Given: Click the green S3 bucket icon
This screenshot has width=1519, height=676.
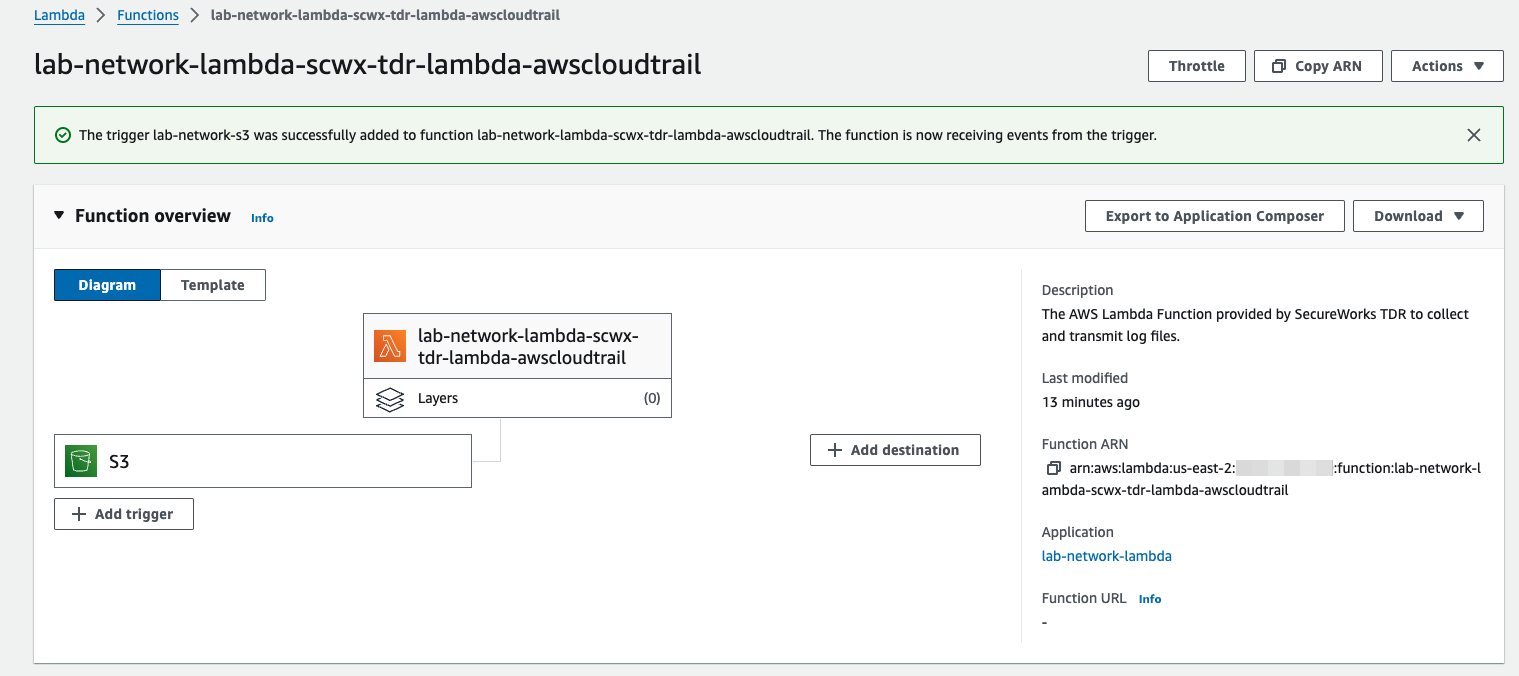Looking at the screenshot, I should [81, 461].
